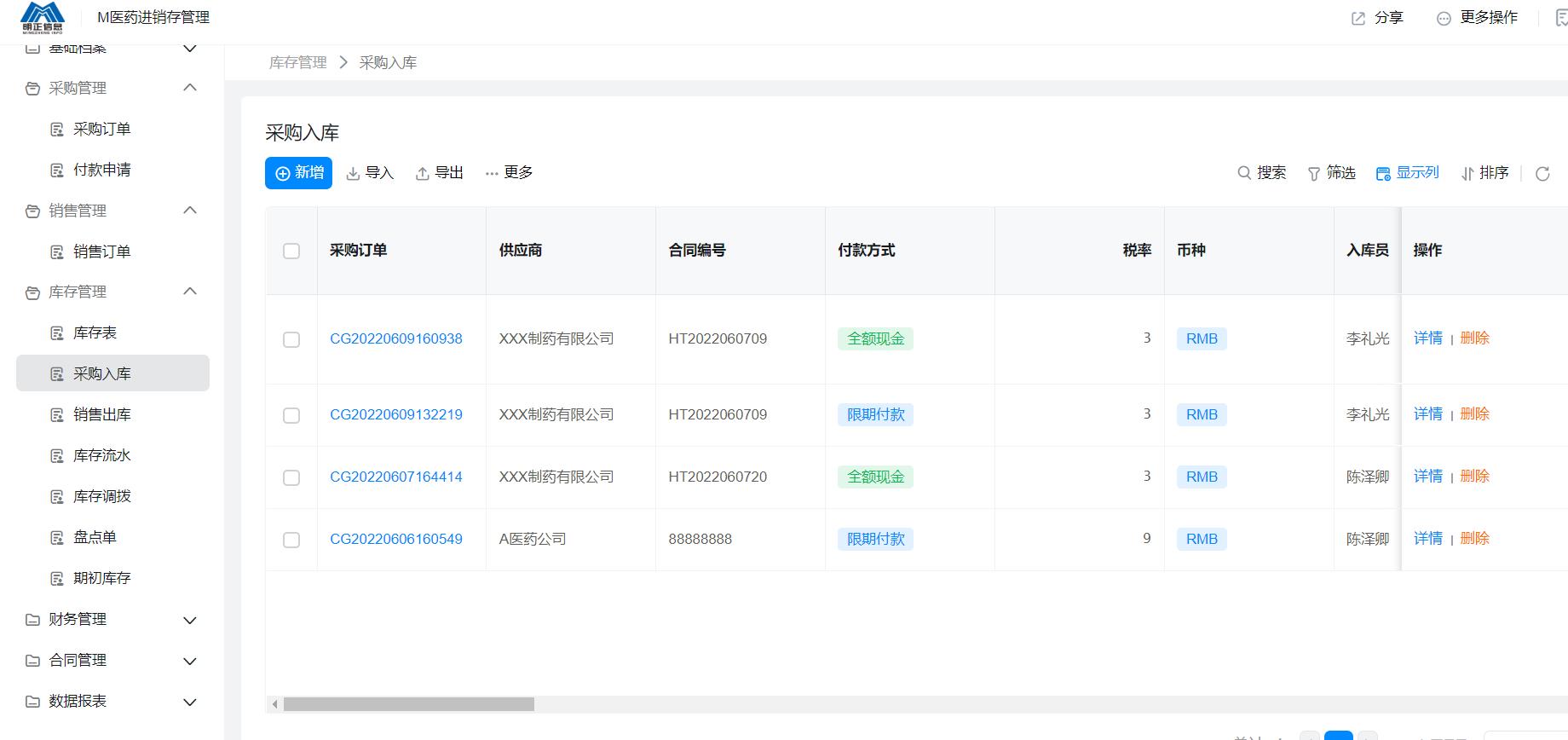Click the form icon beside 期初库存
This screenshot has height=740, width=1568.
57,579
